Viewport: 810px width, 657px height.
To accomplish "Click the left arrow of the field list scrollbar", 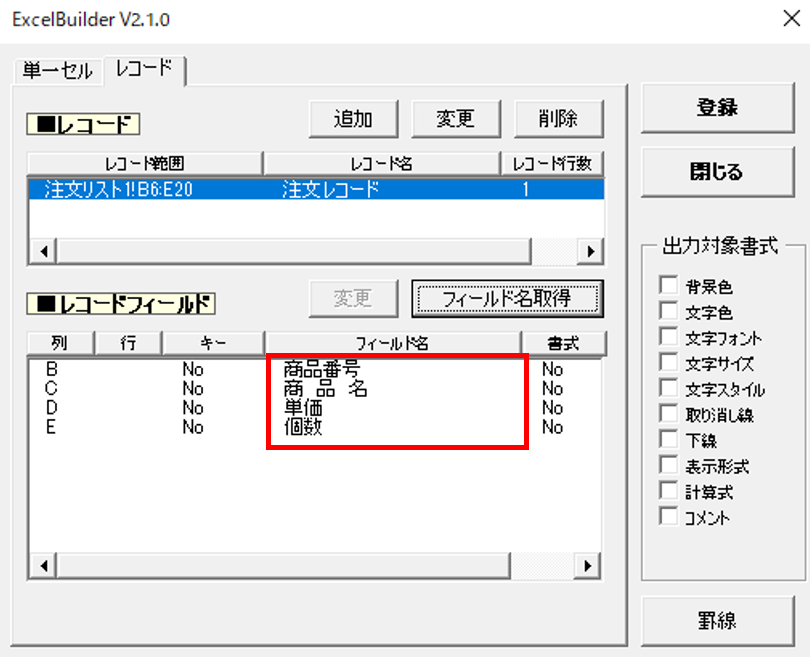I will click(x=44, y=566).
